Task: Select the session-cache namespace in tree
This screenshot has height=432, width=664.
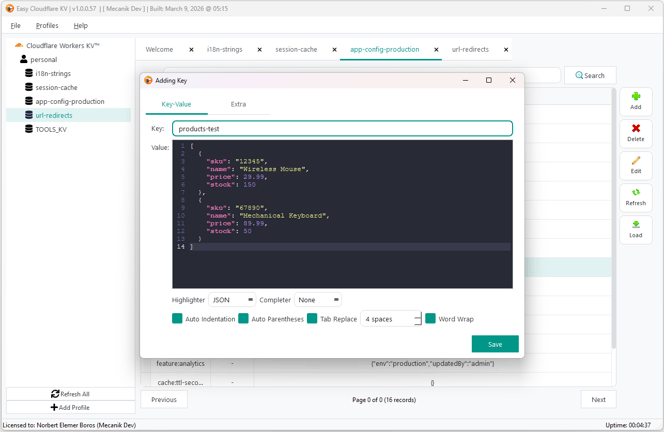Action: click(x=56, y=87)
